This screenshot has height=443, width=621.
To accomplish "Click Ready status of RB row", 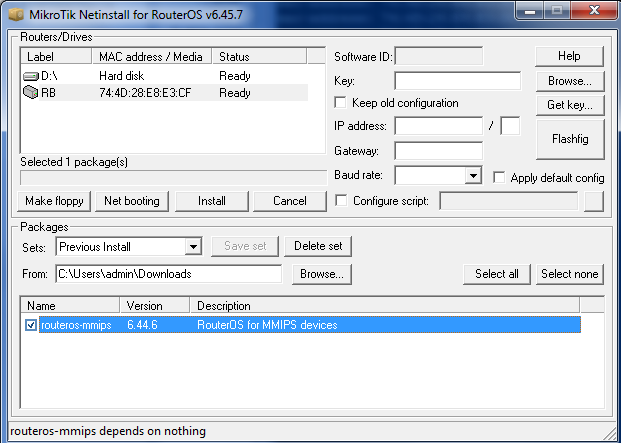I will pyautogui.click(x=235, y=93).
